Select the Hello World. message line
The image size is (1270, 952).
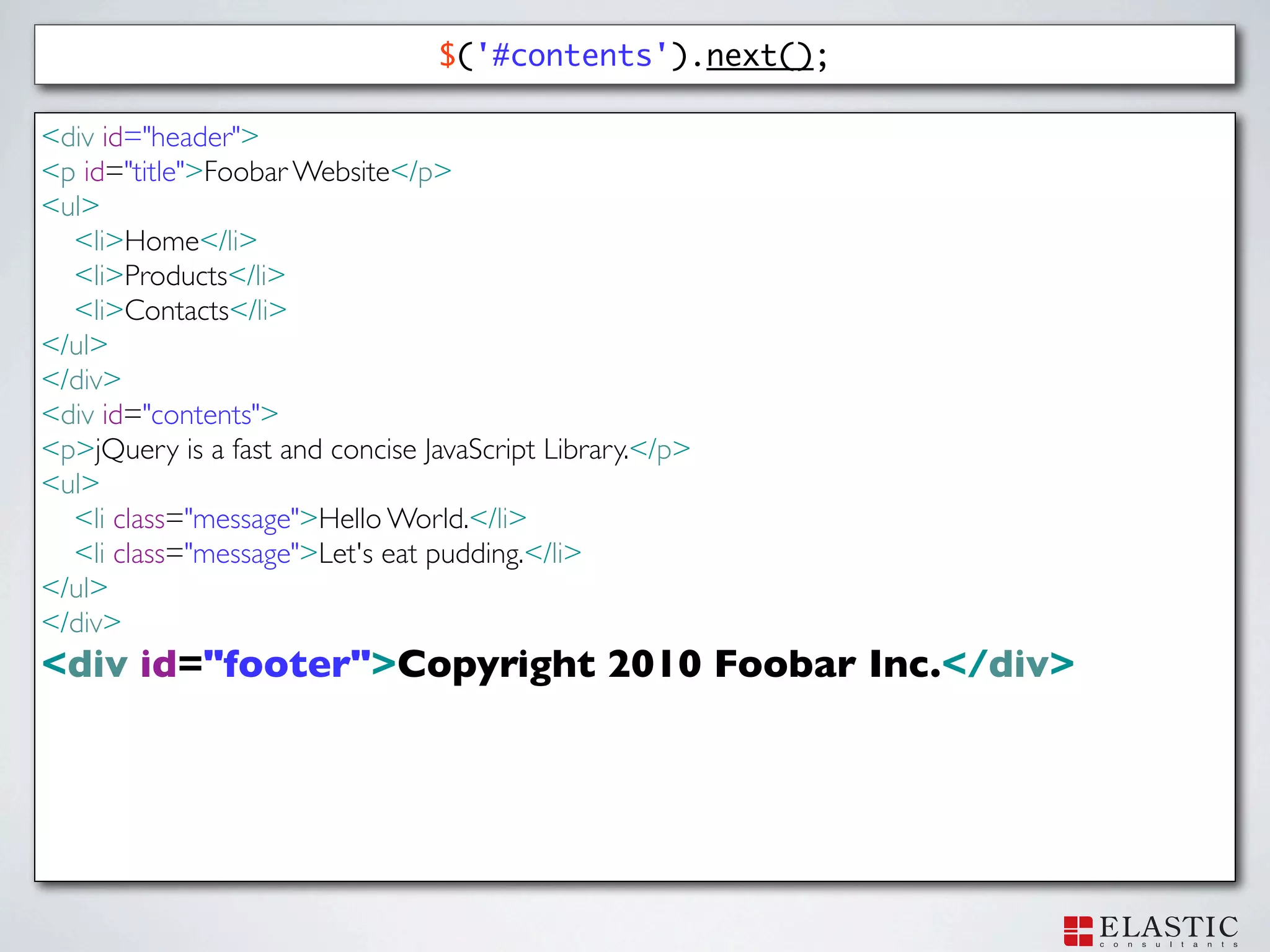pos(301,518)
